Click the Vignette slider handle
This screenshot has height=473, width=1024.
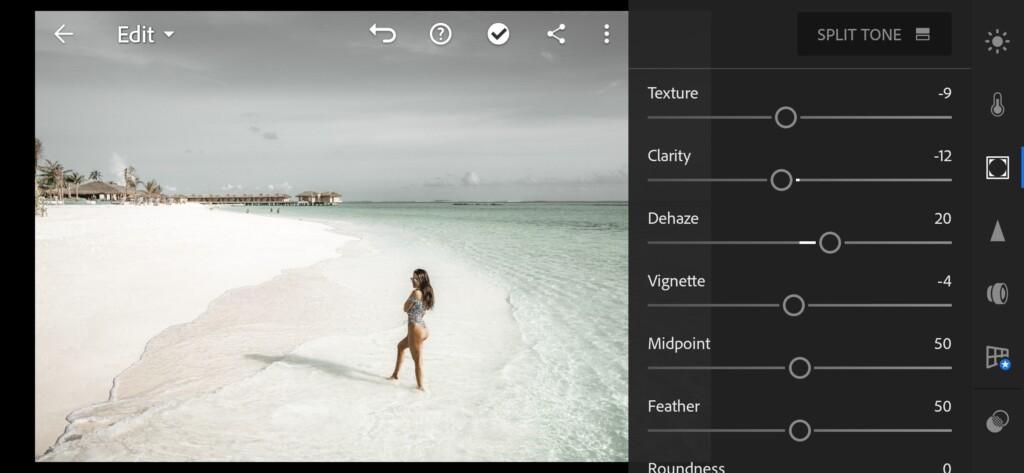point(793,305)
